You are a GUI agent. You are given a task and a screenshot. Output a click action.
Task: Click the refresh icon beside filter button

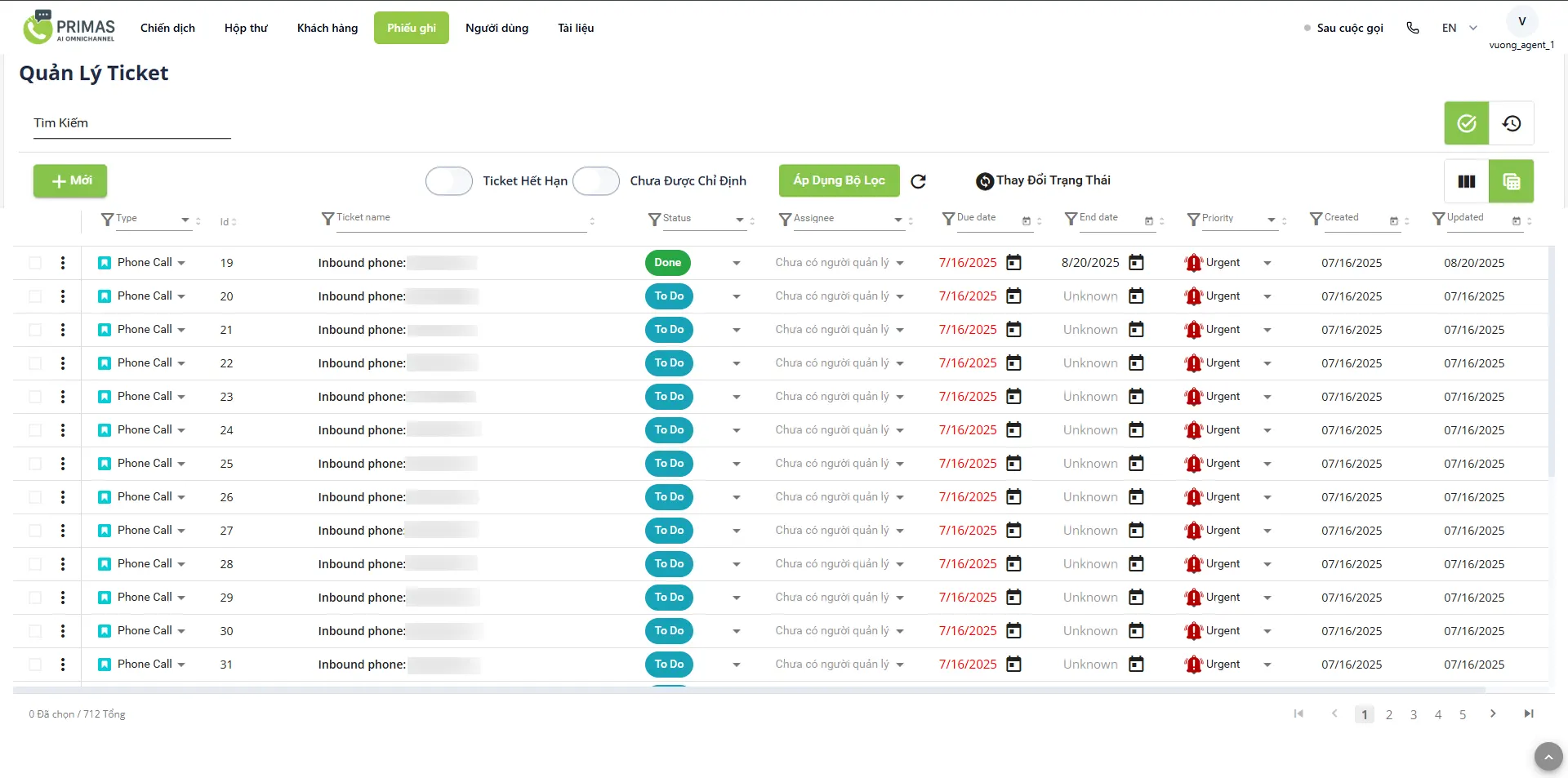[x=918, y=181]
